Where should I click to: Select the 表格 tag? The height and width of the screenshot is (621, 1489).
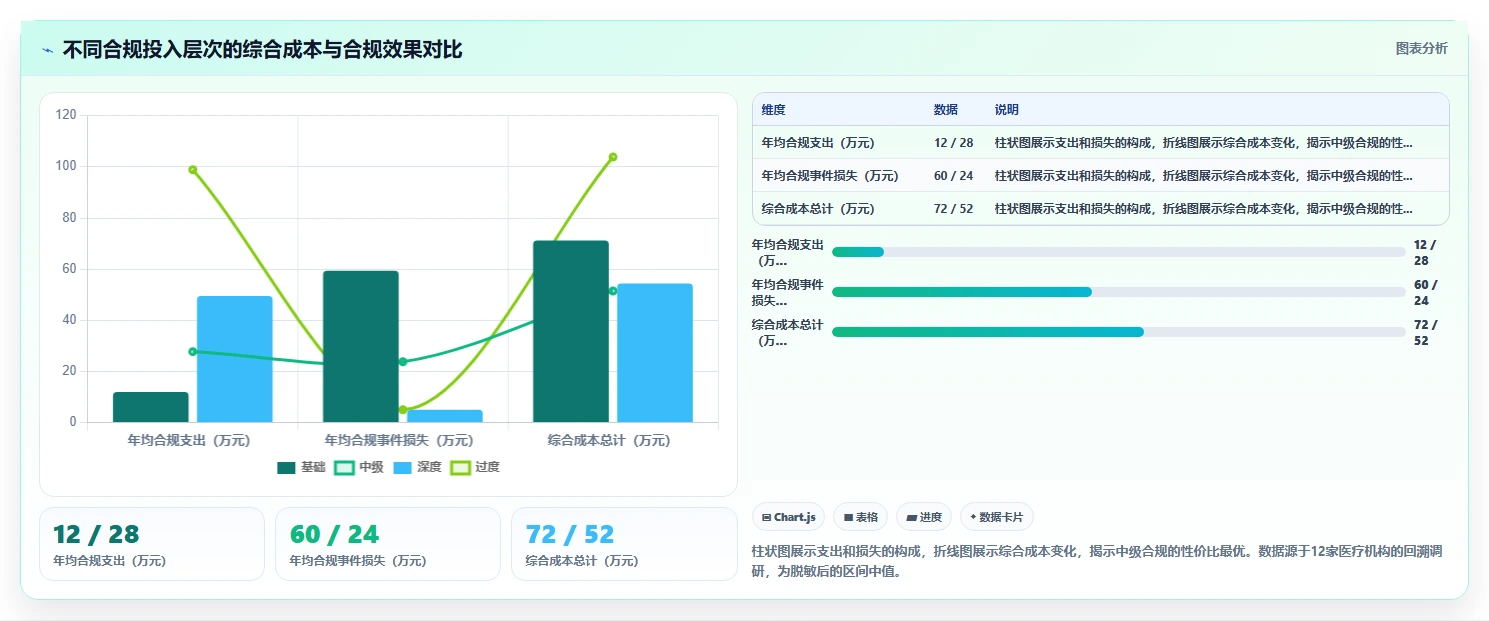[x=860, y=517]
